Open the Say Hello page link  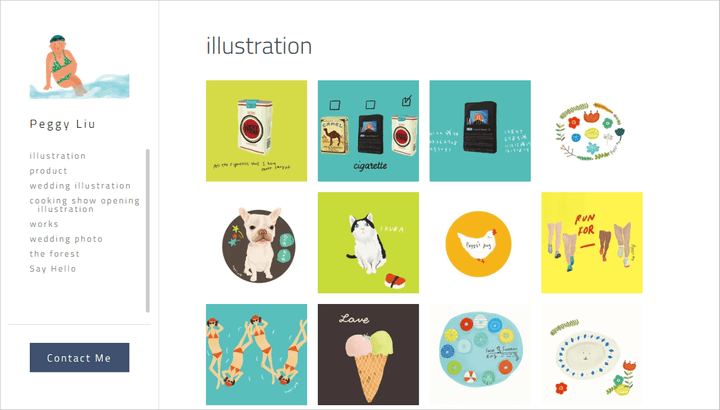click(x=52, y=269)
